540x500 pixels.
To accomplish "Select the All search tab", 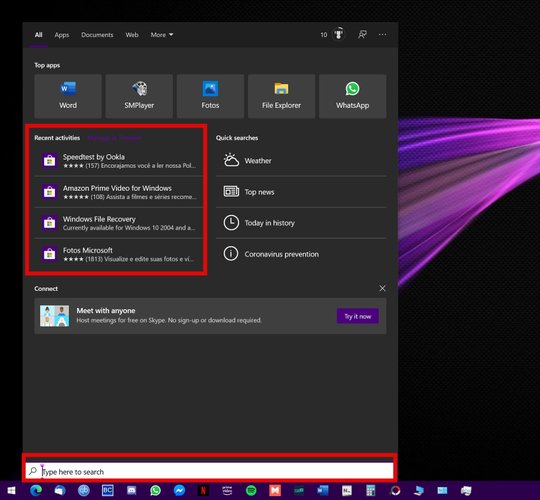I will [39, 35].
